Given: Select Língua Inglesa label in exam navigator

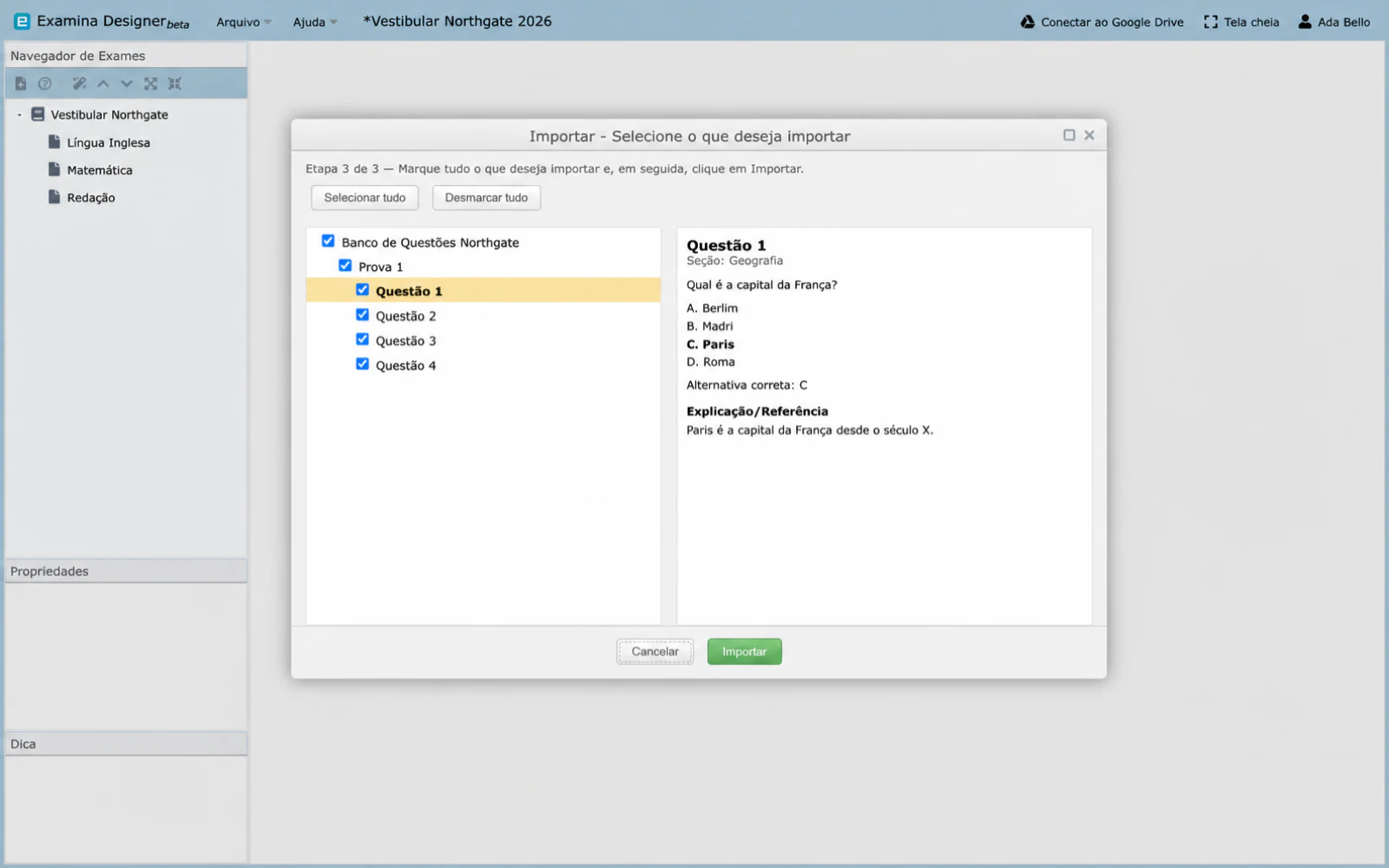Looking at the screenshot, I should [x=109, y=142].
